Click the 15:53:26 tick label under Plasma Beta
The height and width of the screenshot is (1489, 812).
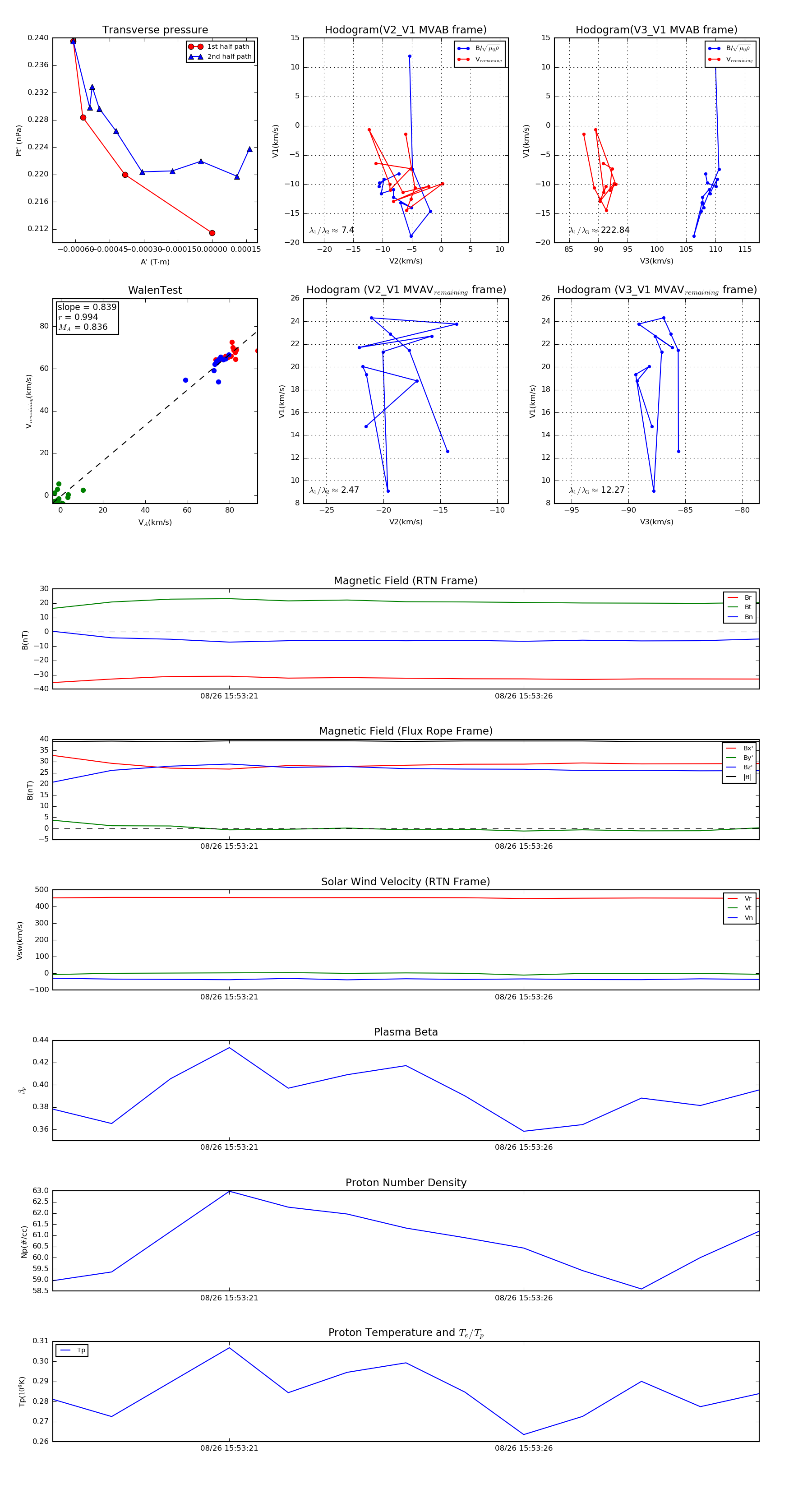[523, 1147]
